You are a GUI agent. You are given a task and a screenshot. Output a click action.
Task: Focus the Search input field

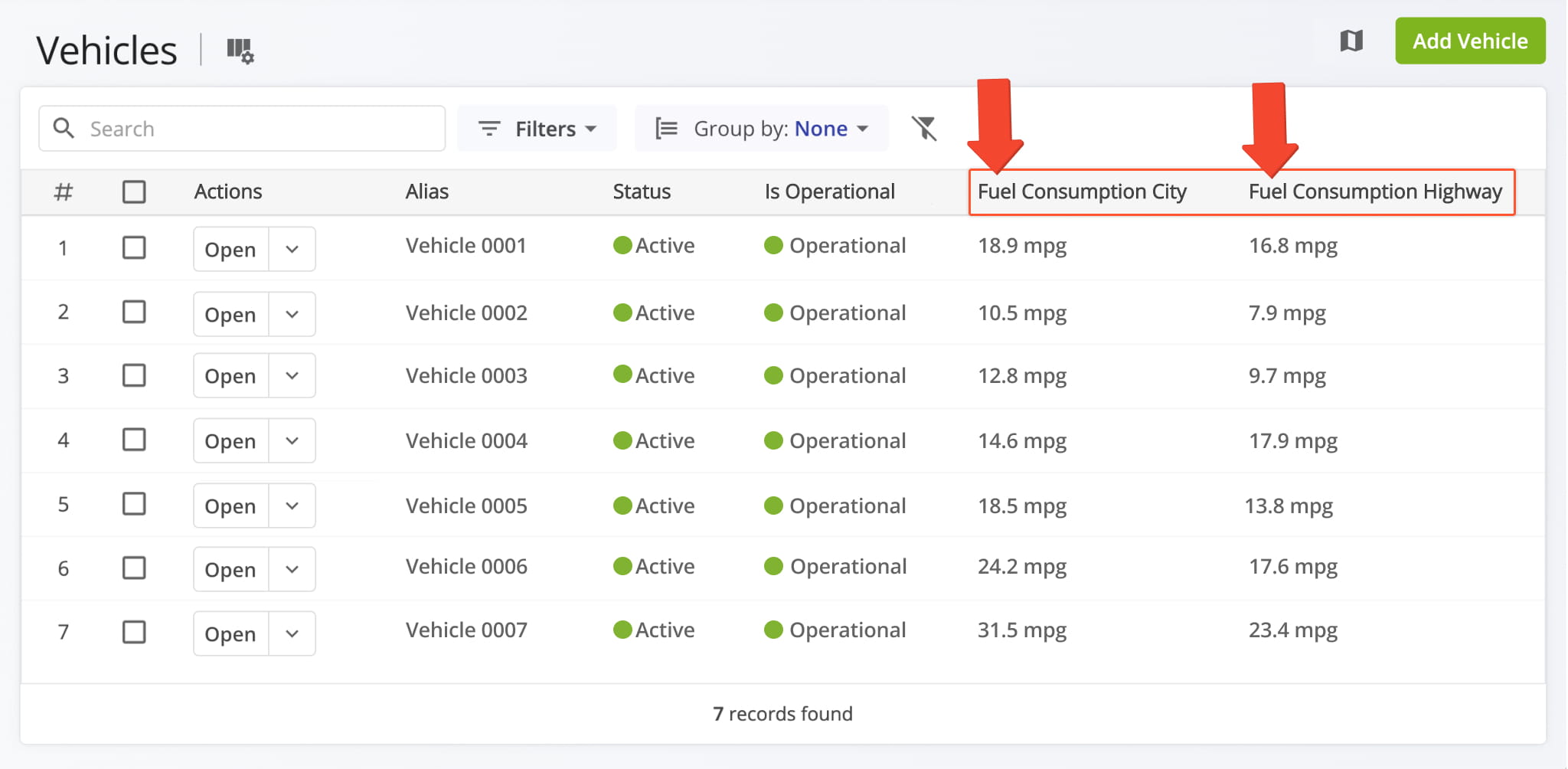[x=242, y=128]
